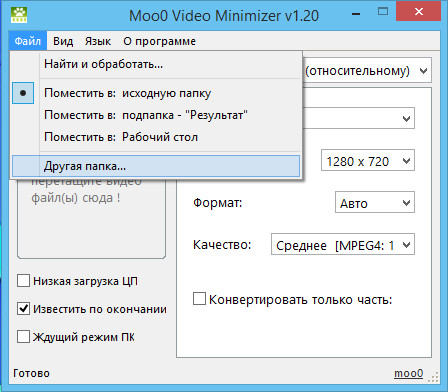Open the Язык menu

point(98,41)
